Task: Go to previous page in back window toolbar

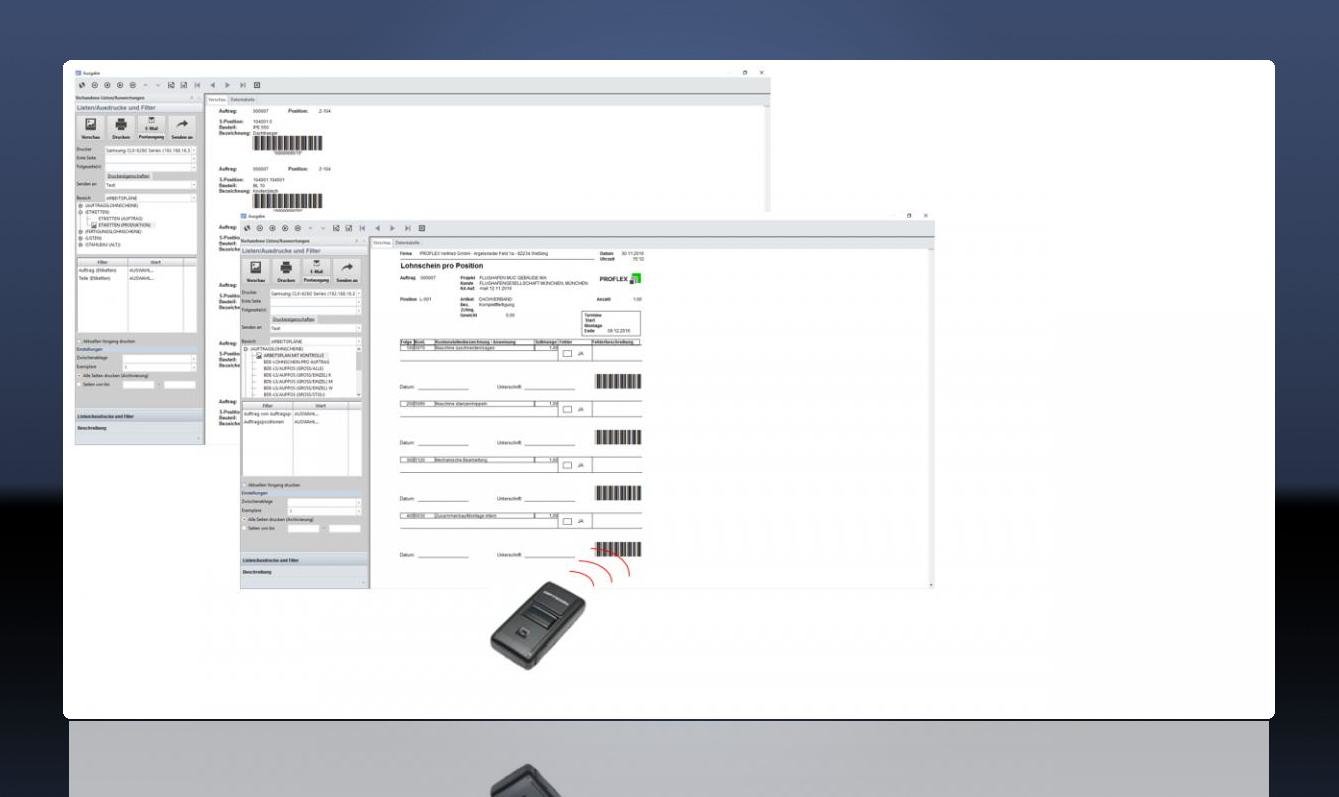Action: point(211,86)
